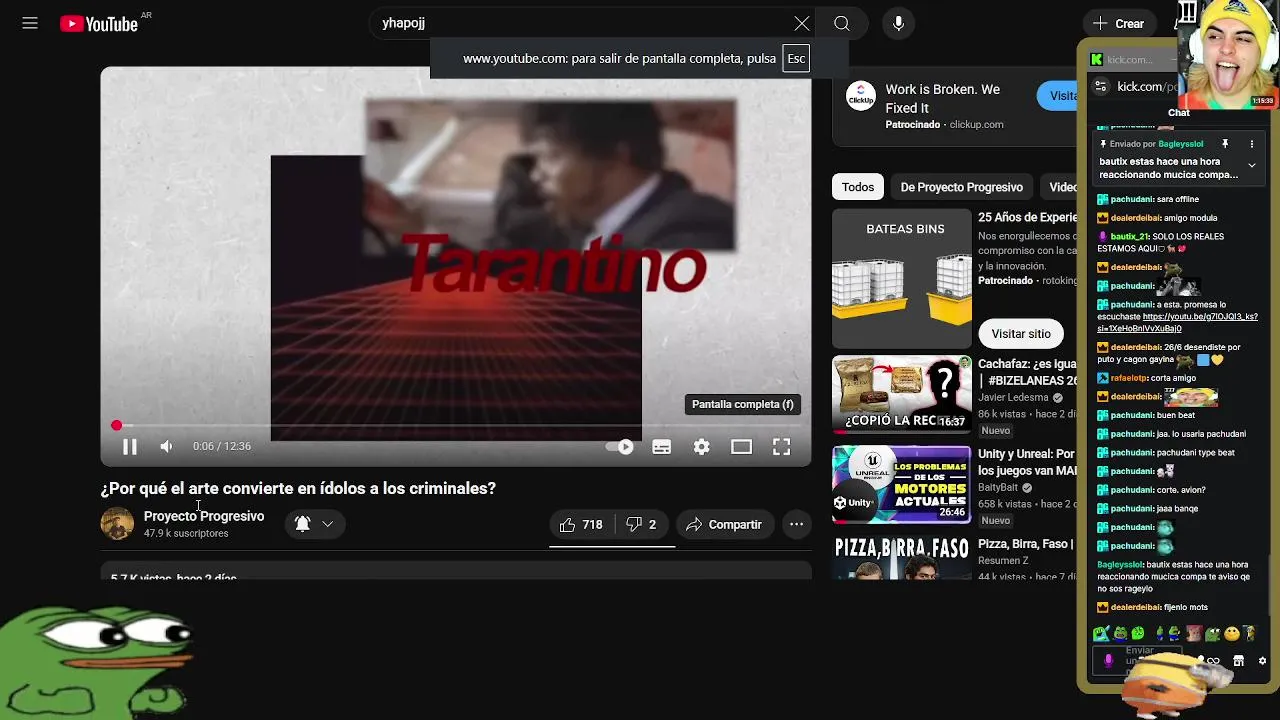
Task: Open the Kick chat shop icon
Action: click(x=1238, y=661)
